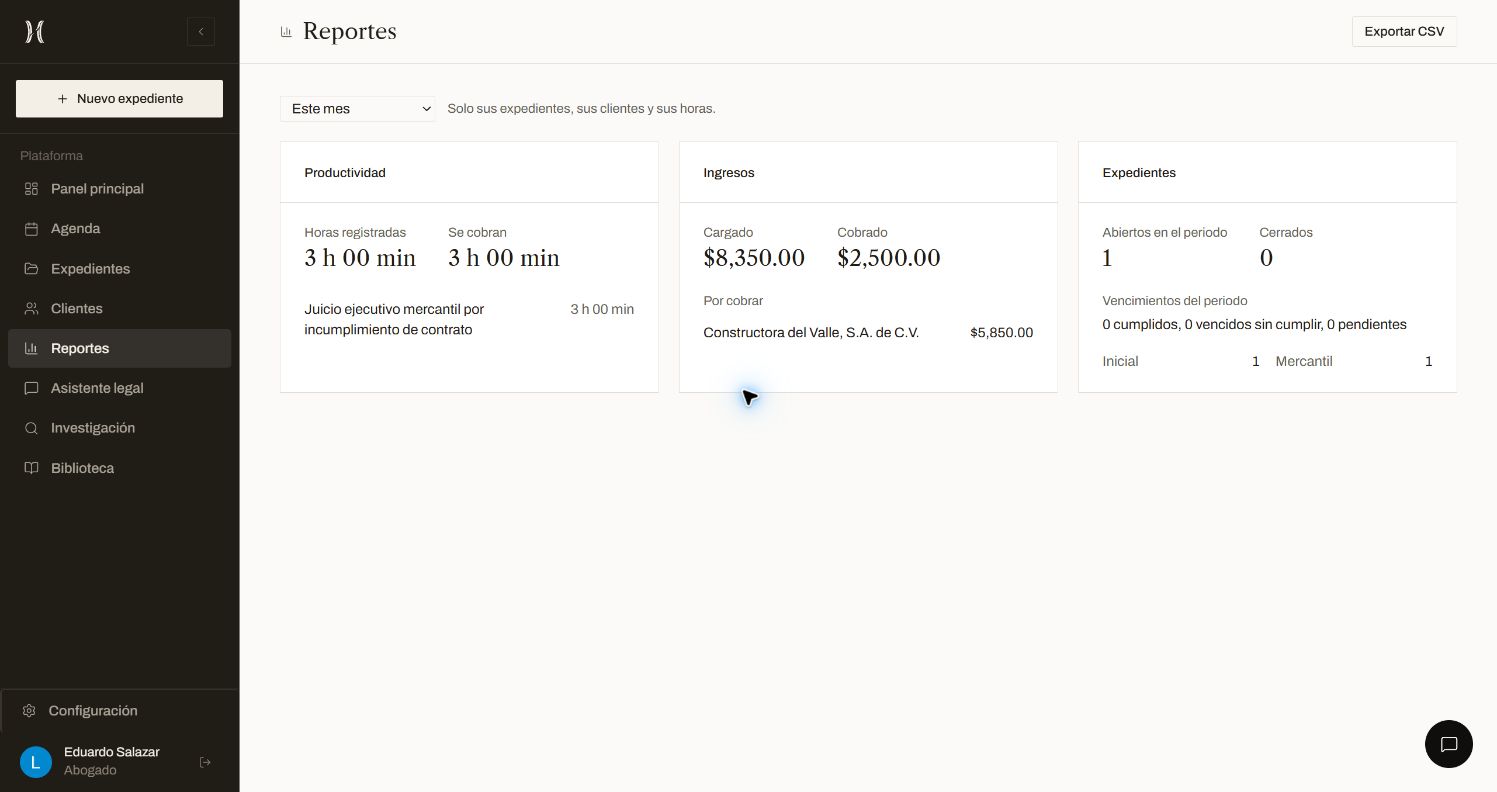The width and height of the screenshot is (1497, 792).
Task: Click Constructora del Valle, S.A. de C.V.
Action: [x=811, y=333]
